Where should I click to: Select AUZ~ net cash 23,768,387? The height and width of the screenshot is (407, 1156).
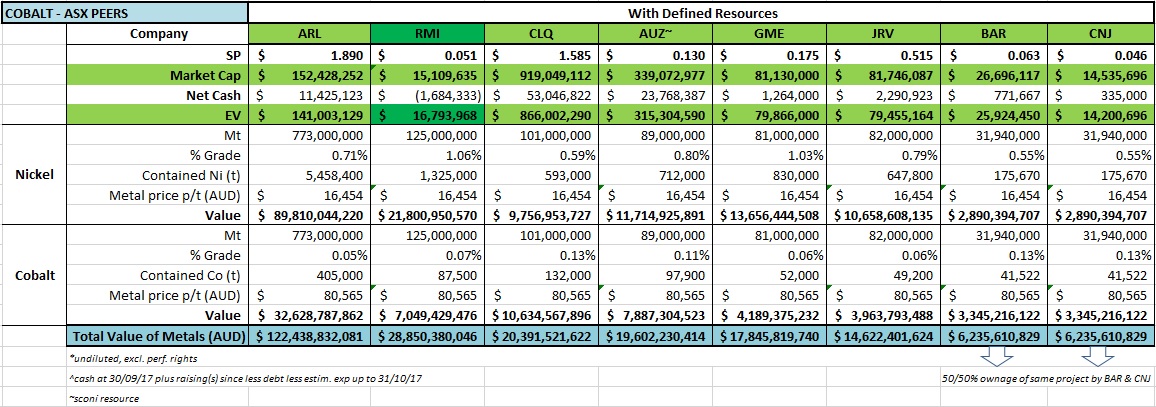pos(656,95)
